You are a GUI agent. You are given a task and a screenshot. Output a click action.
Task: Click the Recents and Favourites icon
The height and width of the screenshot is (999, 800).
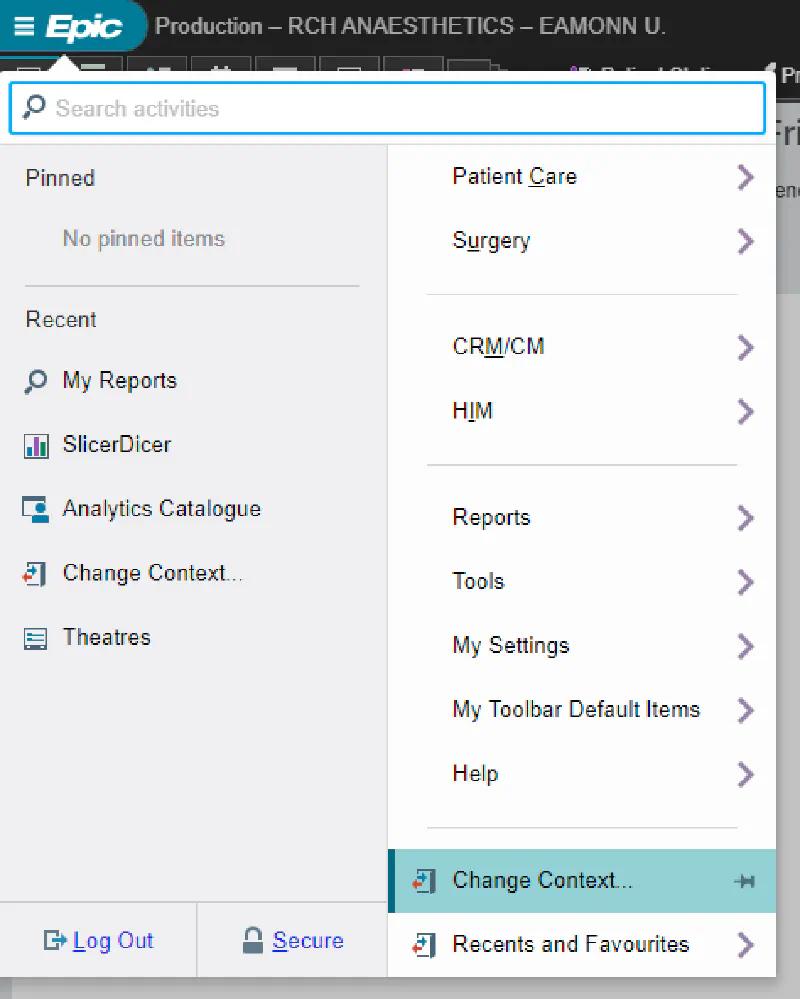click(x=424, y=944)
